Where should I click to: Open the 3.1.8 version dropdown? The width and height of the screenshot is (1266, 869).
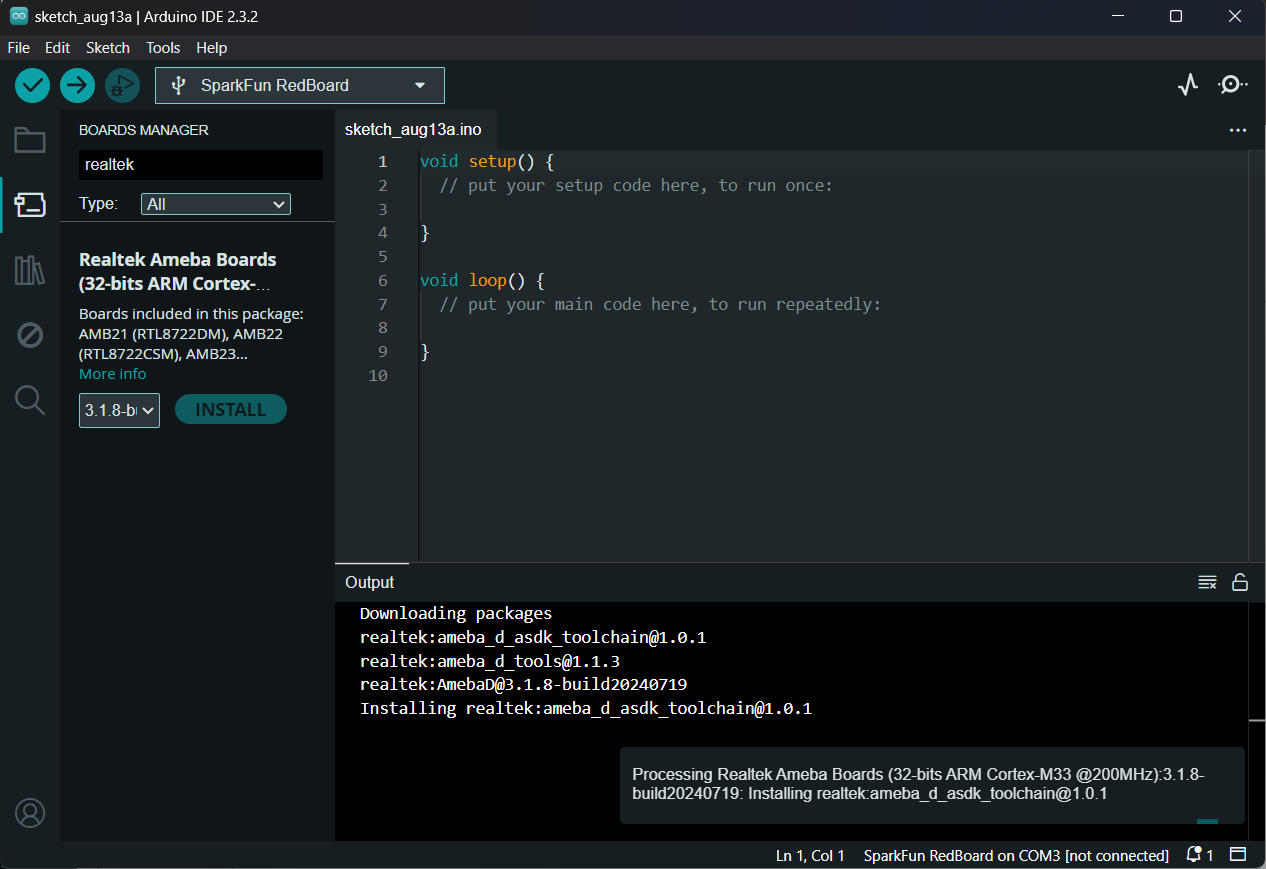click(119, 410)
